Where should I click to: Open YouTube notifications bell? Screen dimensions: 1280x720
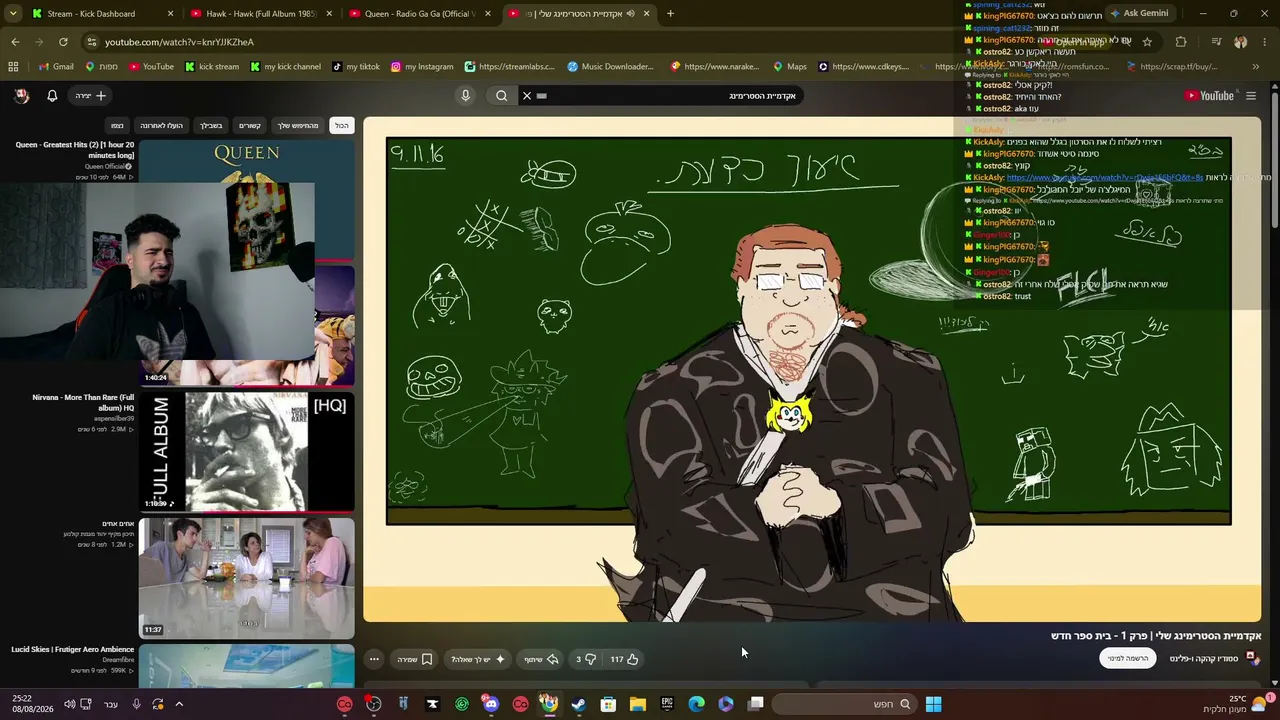point(52,96)
